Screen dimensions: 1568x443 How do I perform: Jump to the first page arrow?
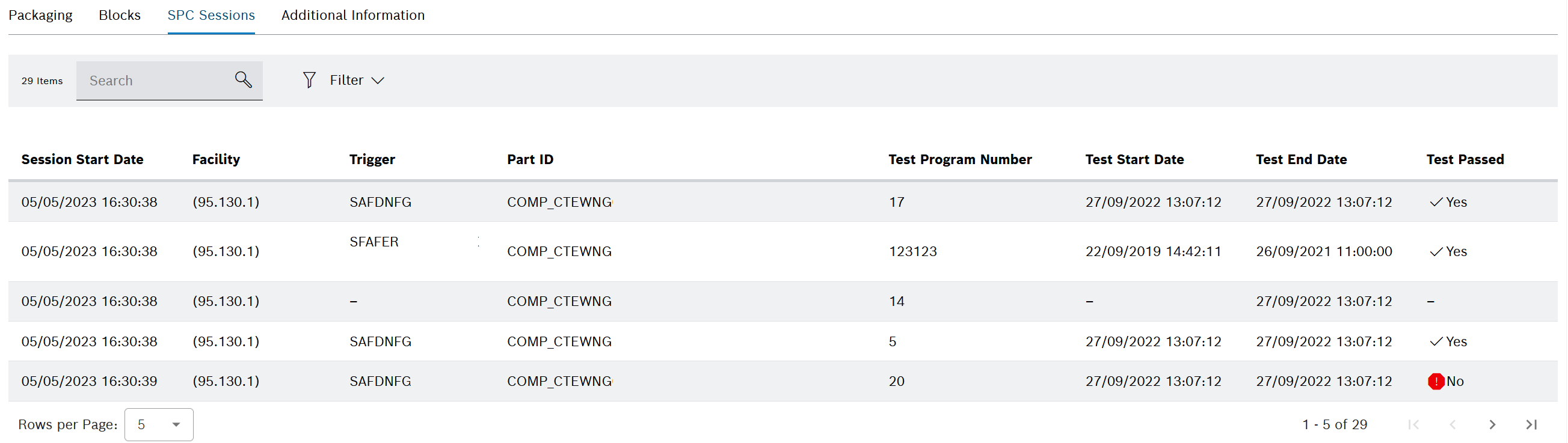pos(1413,425)
